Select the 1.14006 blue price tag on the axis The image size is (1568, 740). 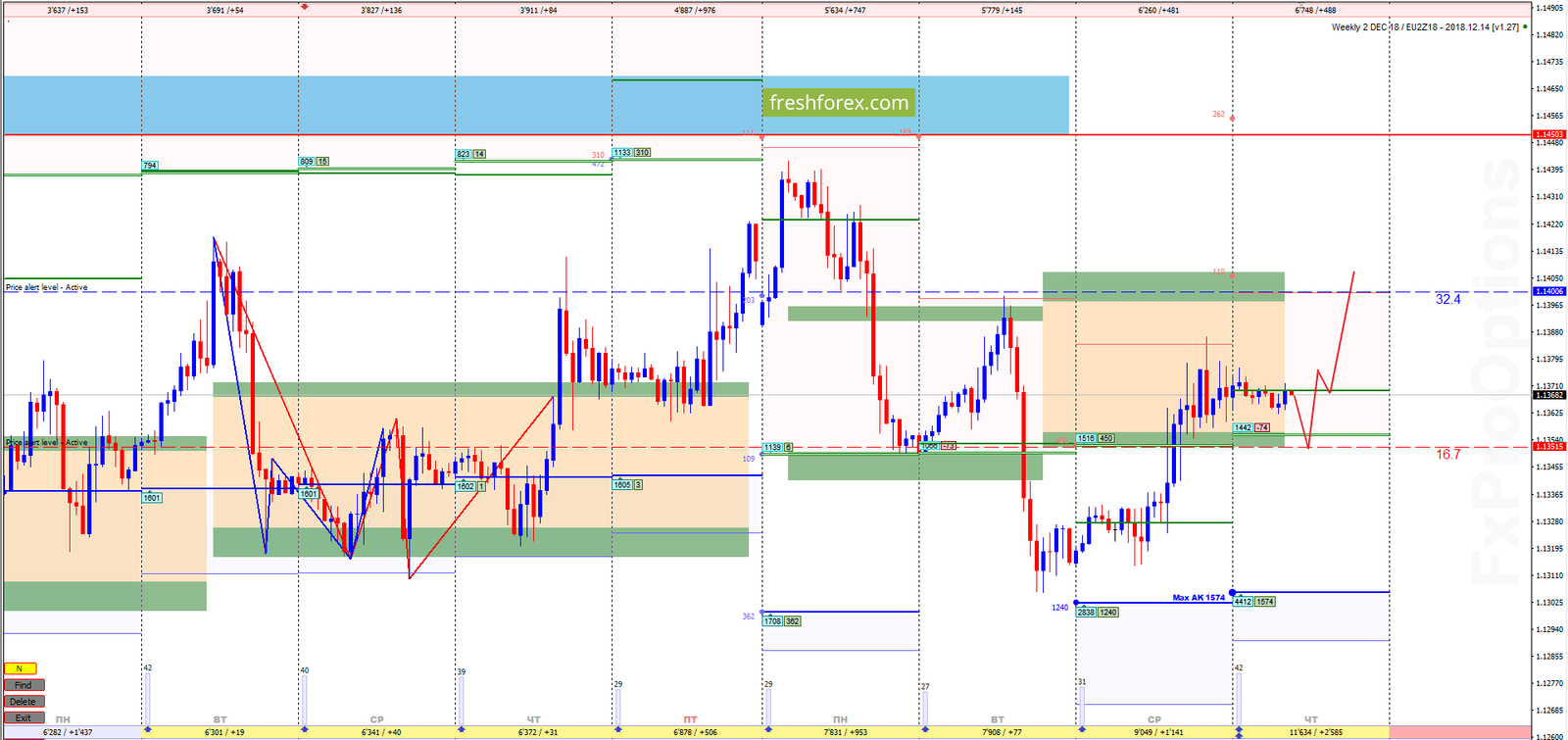coord(1549,291)
